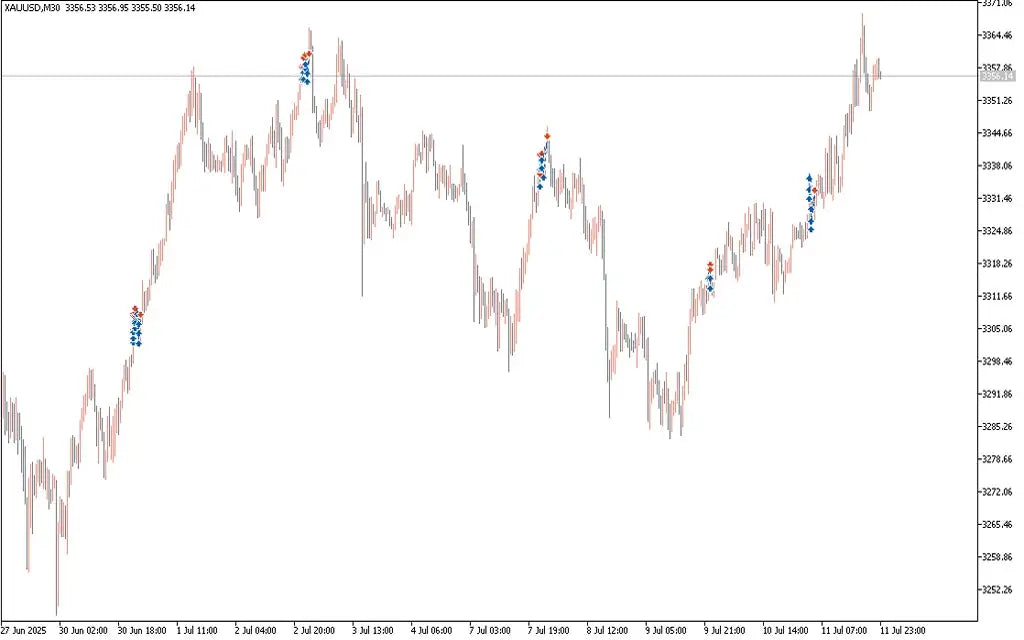Viewport: 1024px width, 640px height.
Task: Select the highest candle of the 11 Jul rally
Action: (x=862, y=25)
